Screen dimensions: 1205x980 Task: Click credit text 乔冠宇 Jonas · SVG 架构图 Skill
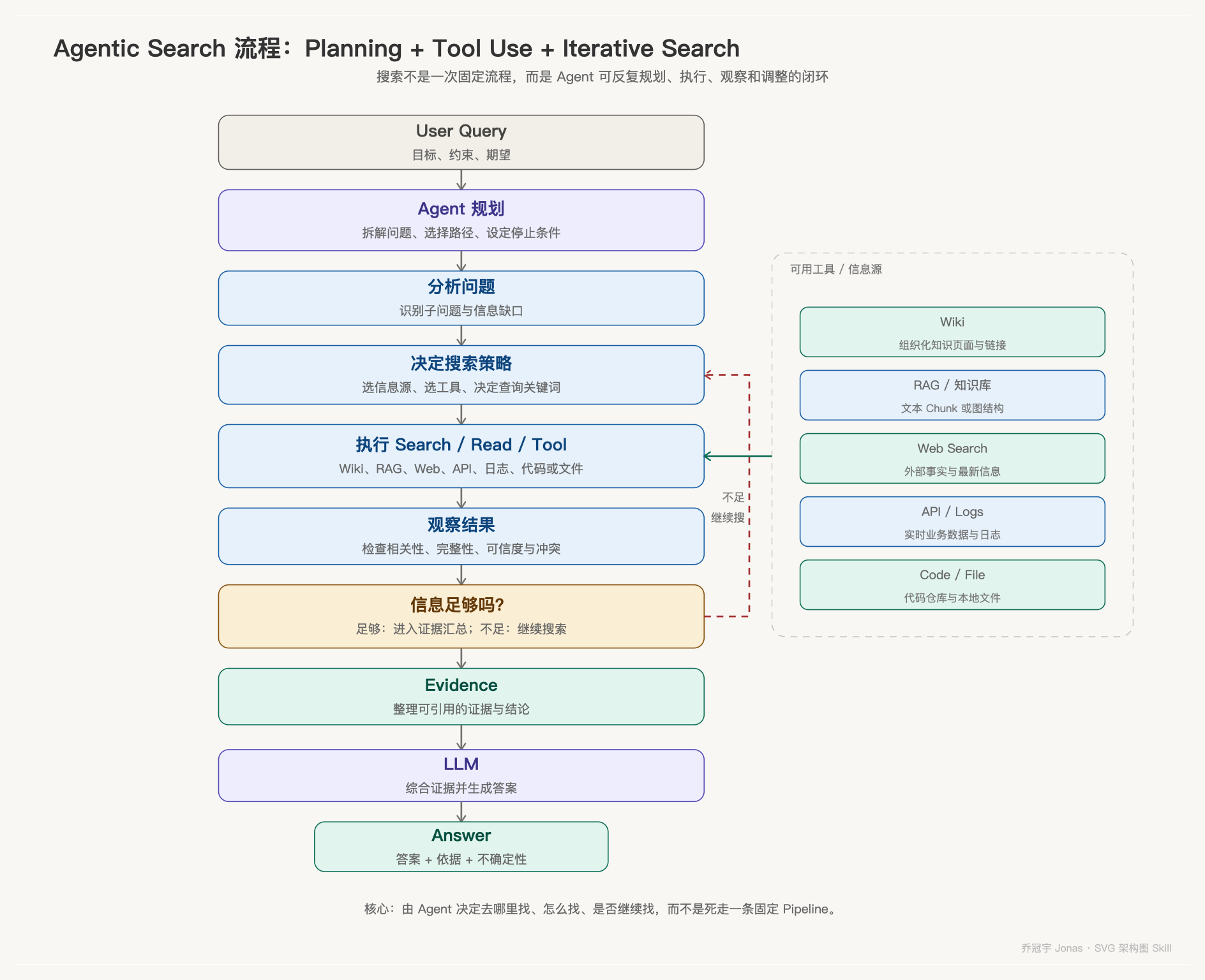(x=1096, y=948)
